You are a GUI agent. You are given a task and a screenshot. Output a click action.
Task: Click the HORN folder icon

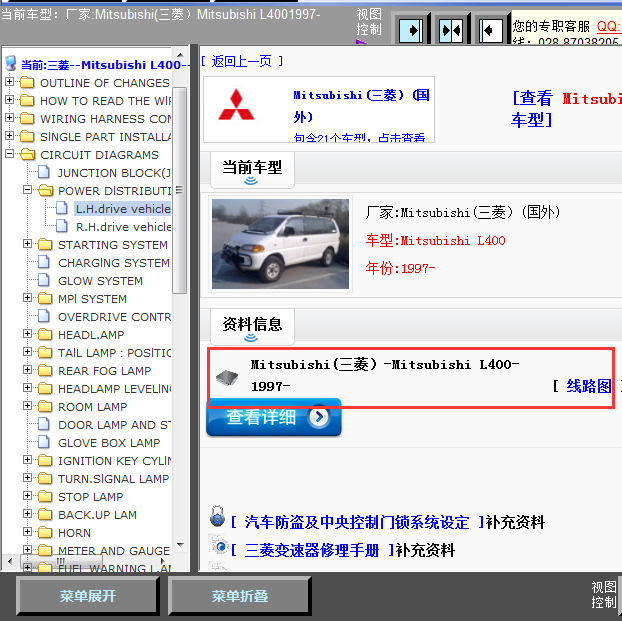(x=45, y=532)
